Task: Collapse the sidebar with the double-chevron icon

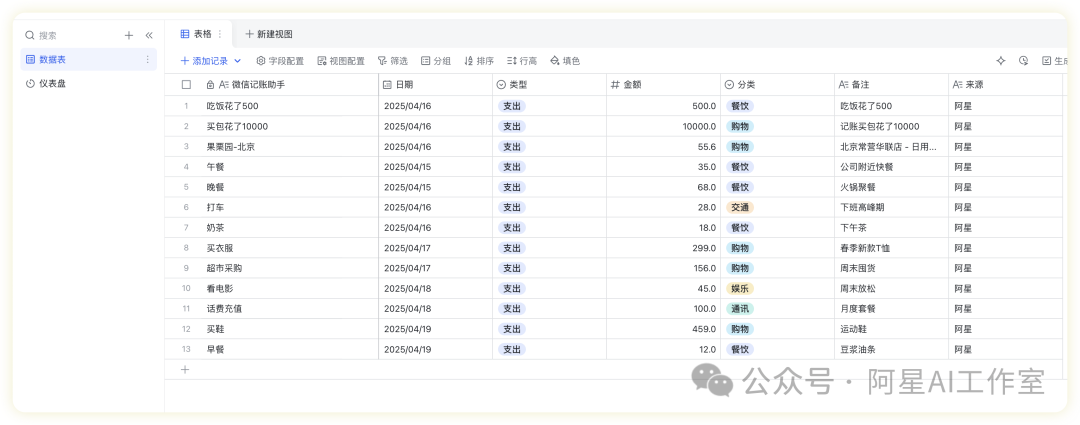Action: tap(149, 35)
